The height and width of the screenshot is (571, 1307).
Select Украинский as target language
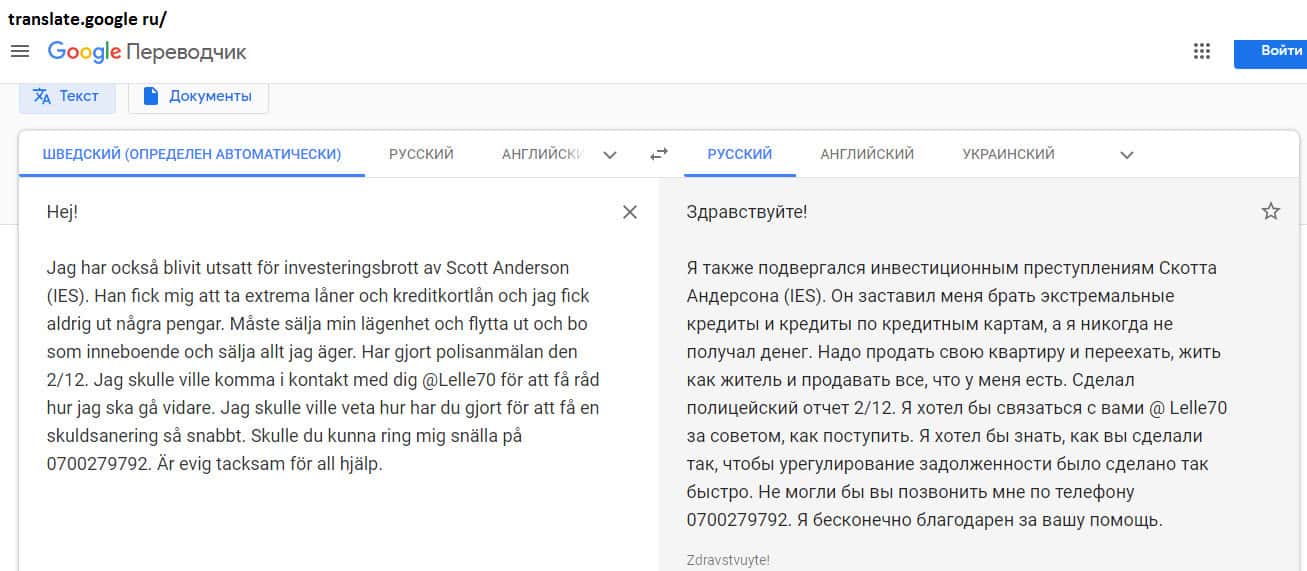point(1008,154)
